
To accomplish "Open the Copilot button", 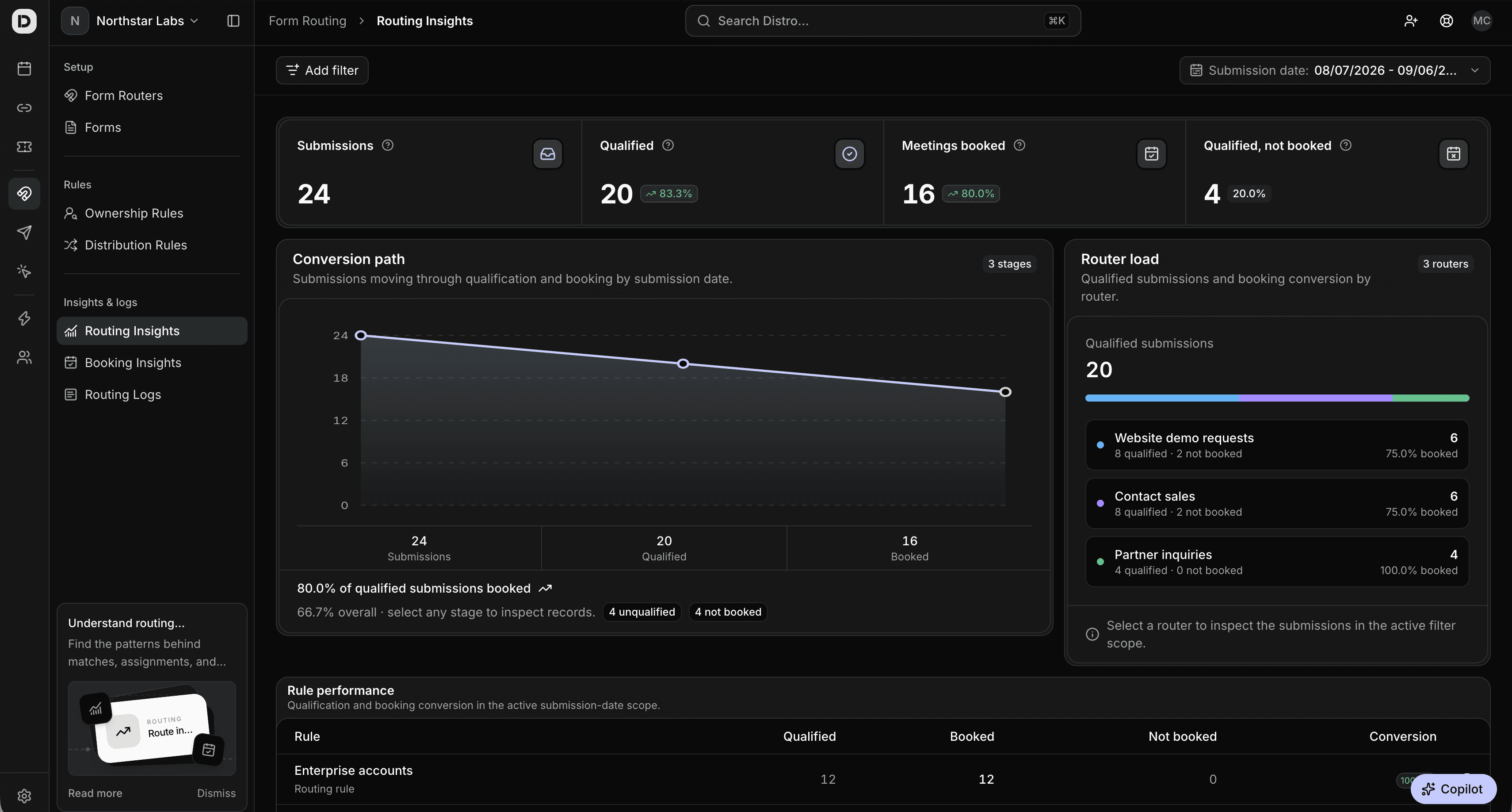I will (1453, 789).
